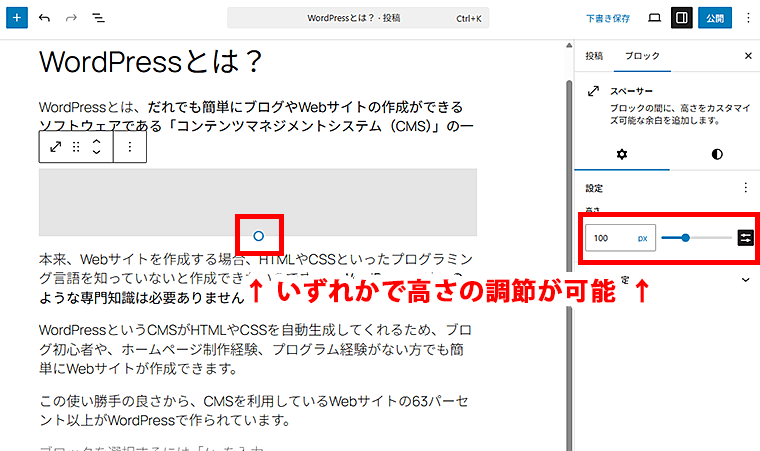Click the undo arrow icon
Screen dimensions: 760x451
tap(45, 18)
